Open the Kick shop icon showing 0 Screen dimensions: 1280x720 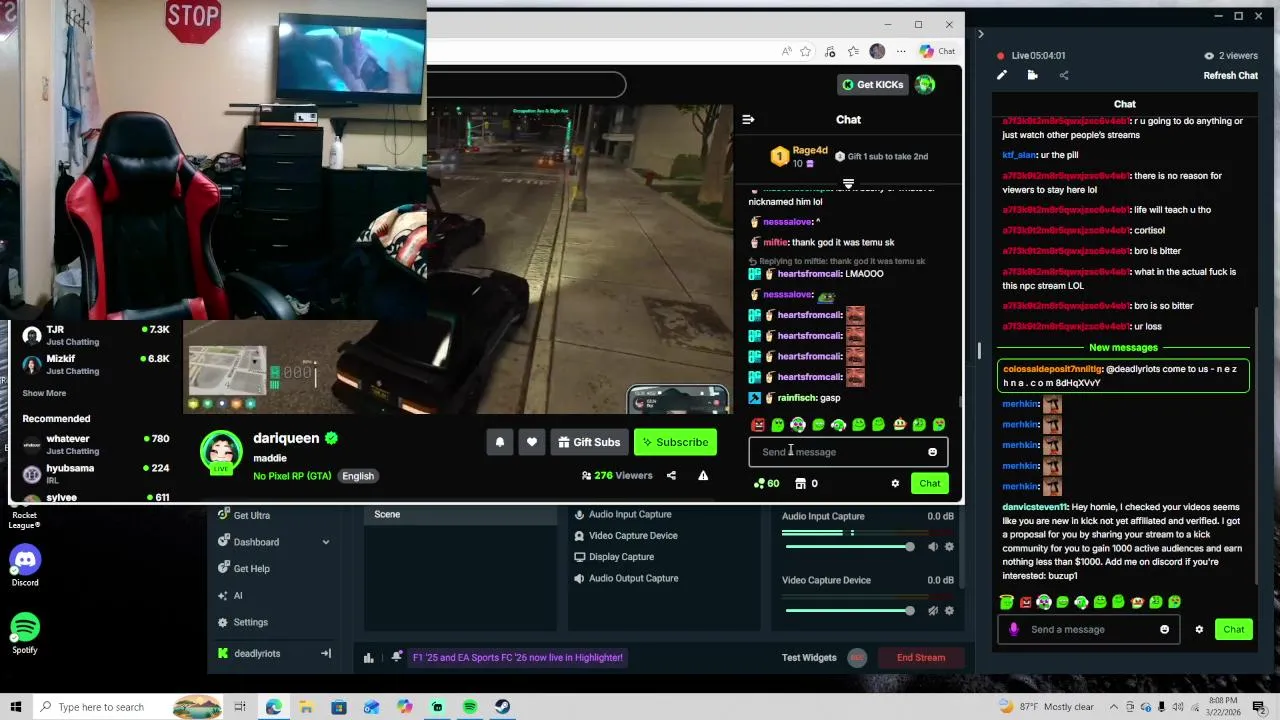(806, 484)
